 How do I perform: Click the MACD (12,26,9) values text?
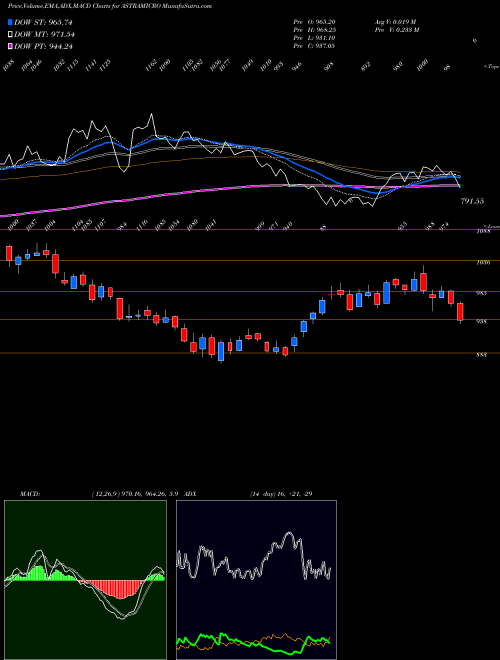point(135,494)
